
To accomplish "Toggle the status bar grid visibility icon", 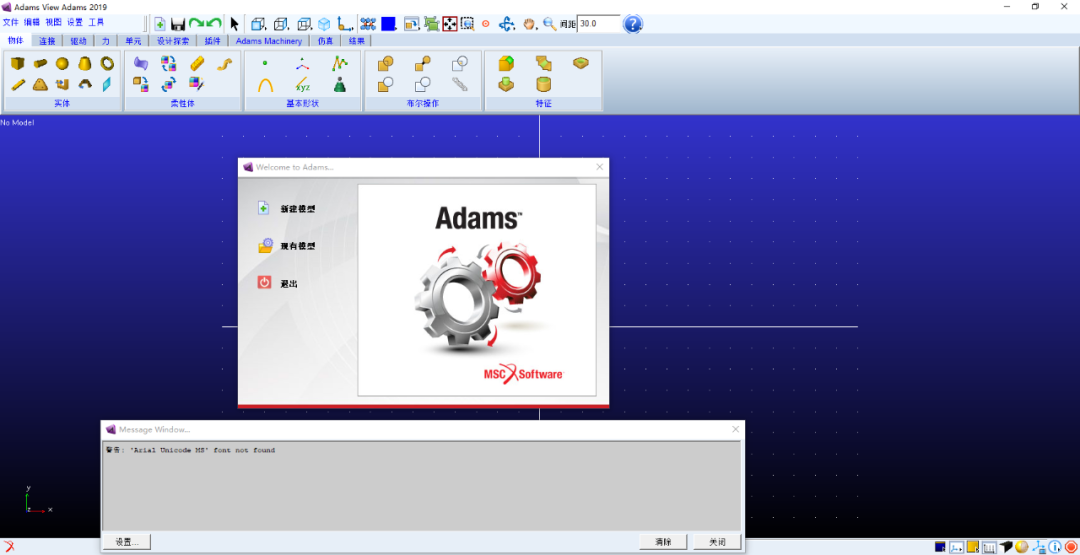I will [990, 547].
